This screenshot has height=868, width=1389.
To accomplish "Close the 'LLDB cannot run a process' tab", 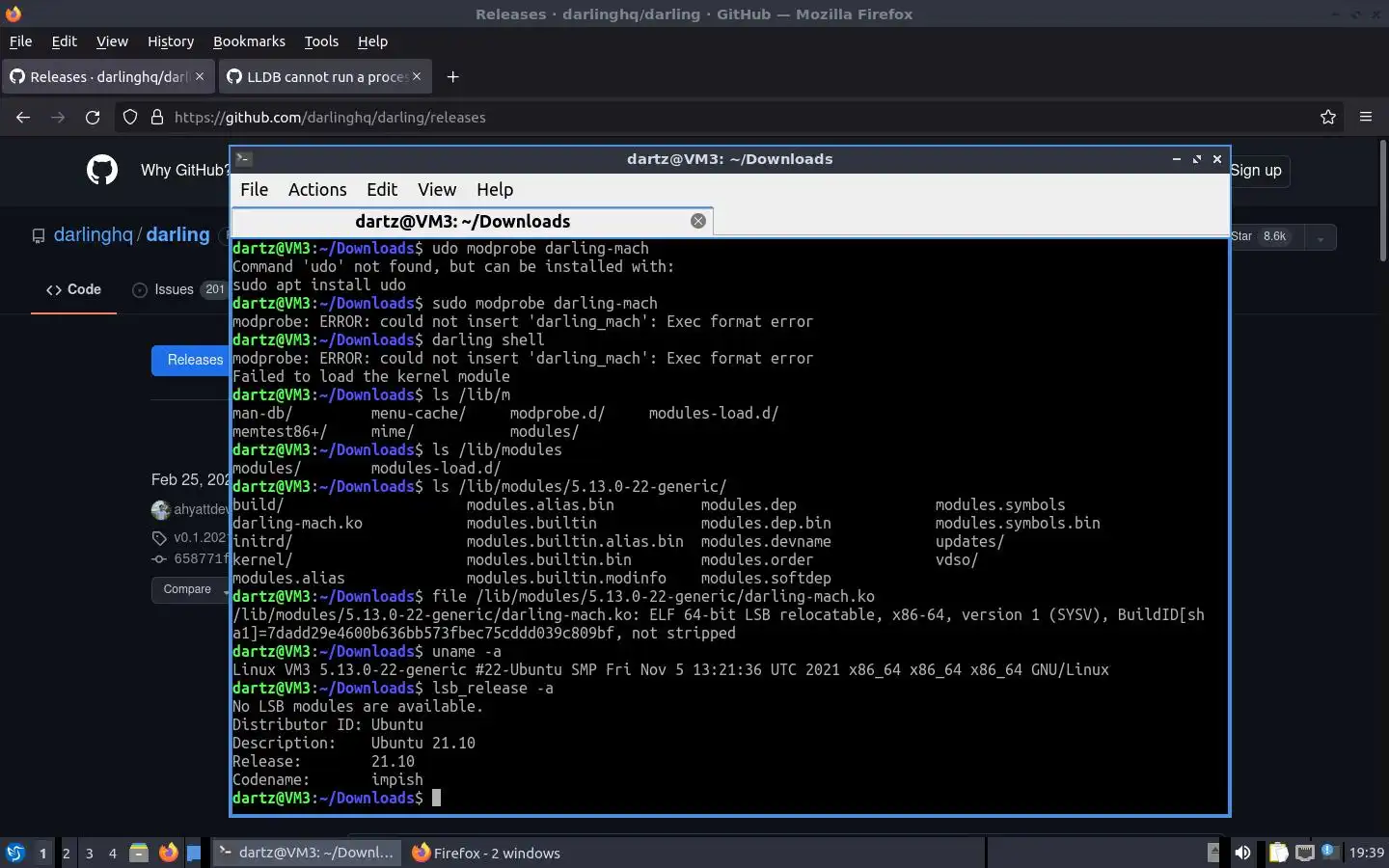I will (x=417, y=76).
